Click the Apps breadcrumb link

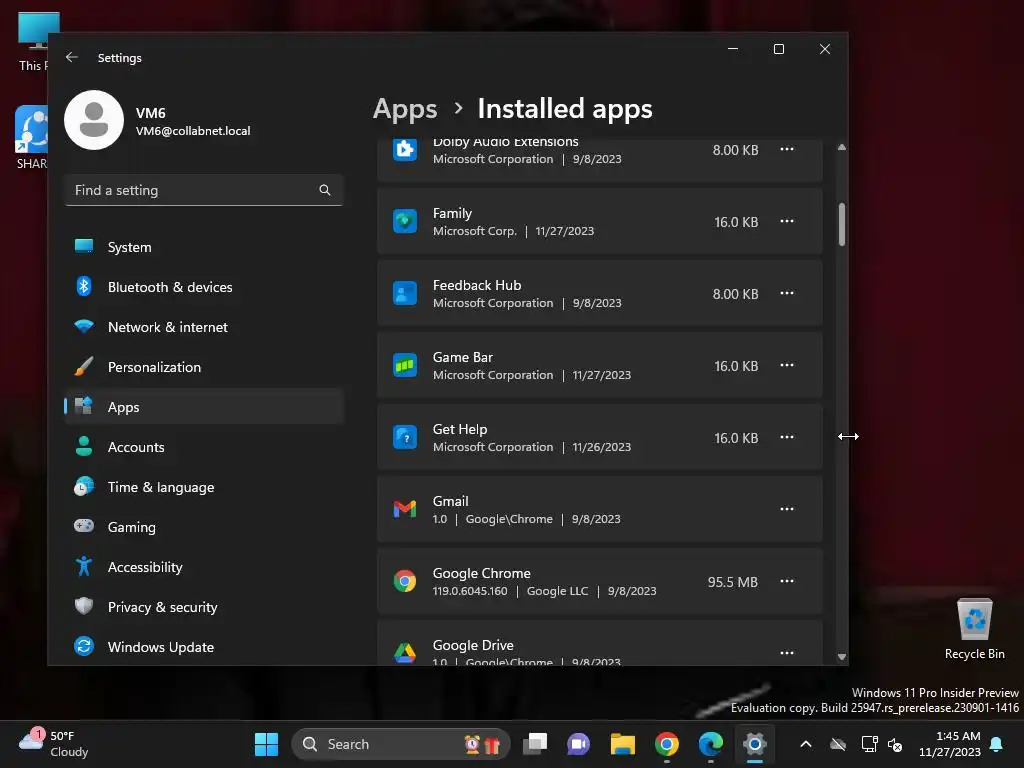tap(405, 109)
